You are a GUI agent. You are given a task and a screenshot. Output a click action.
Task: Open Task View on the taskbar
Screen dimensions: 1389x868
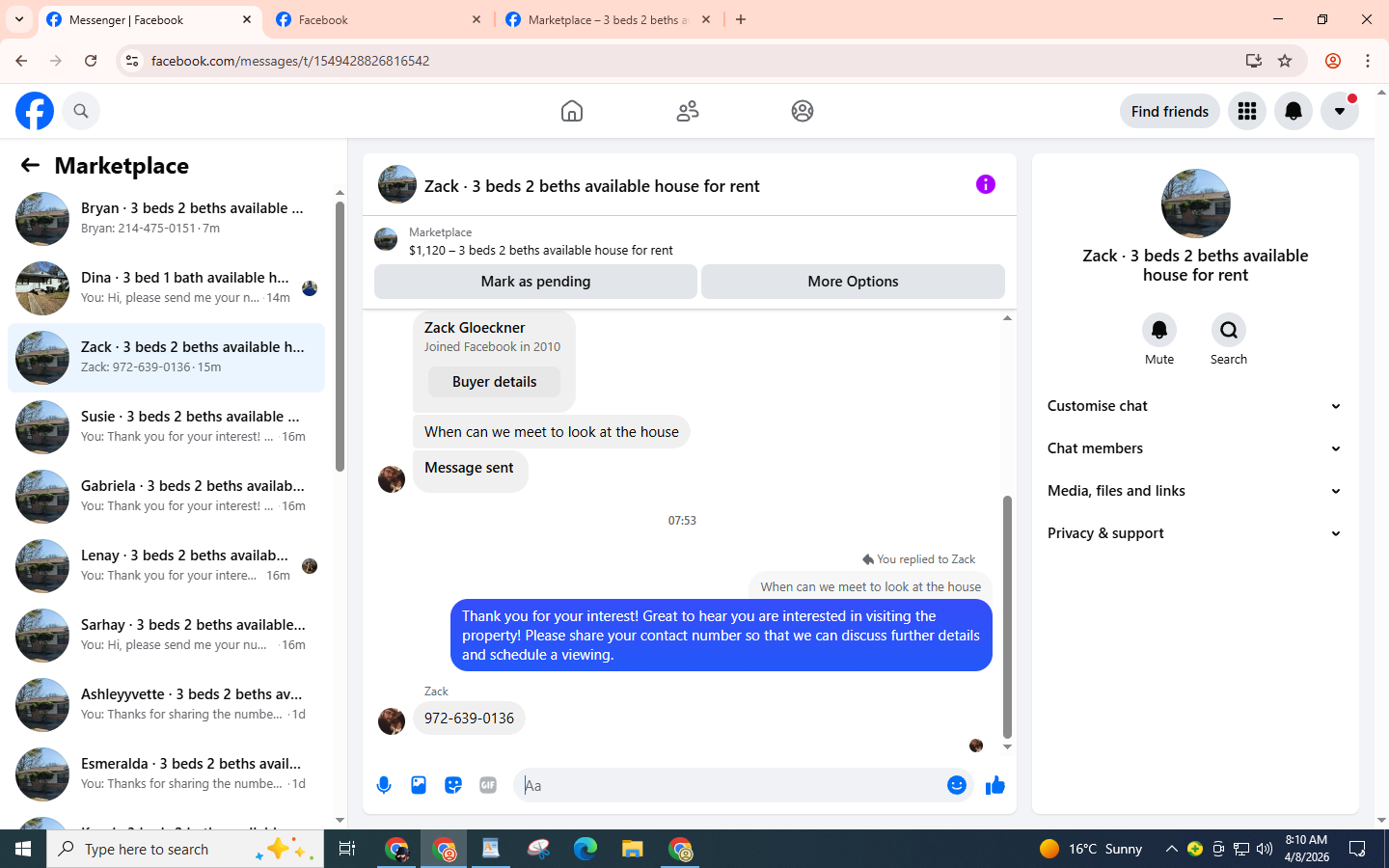point(347,849)
